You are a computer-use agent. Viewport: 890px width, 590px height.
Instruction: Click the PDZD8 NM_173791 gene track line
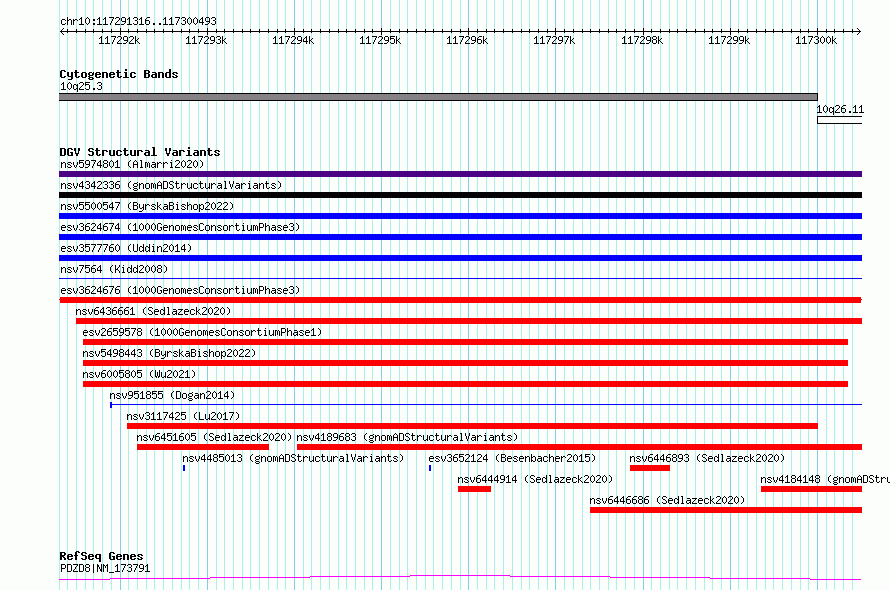(x=460, y=578)
